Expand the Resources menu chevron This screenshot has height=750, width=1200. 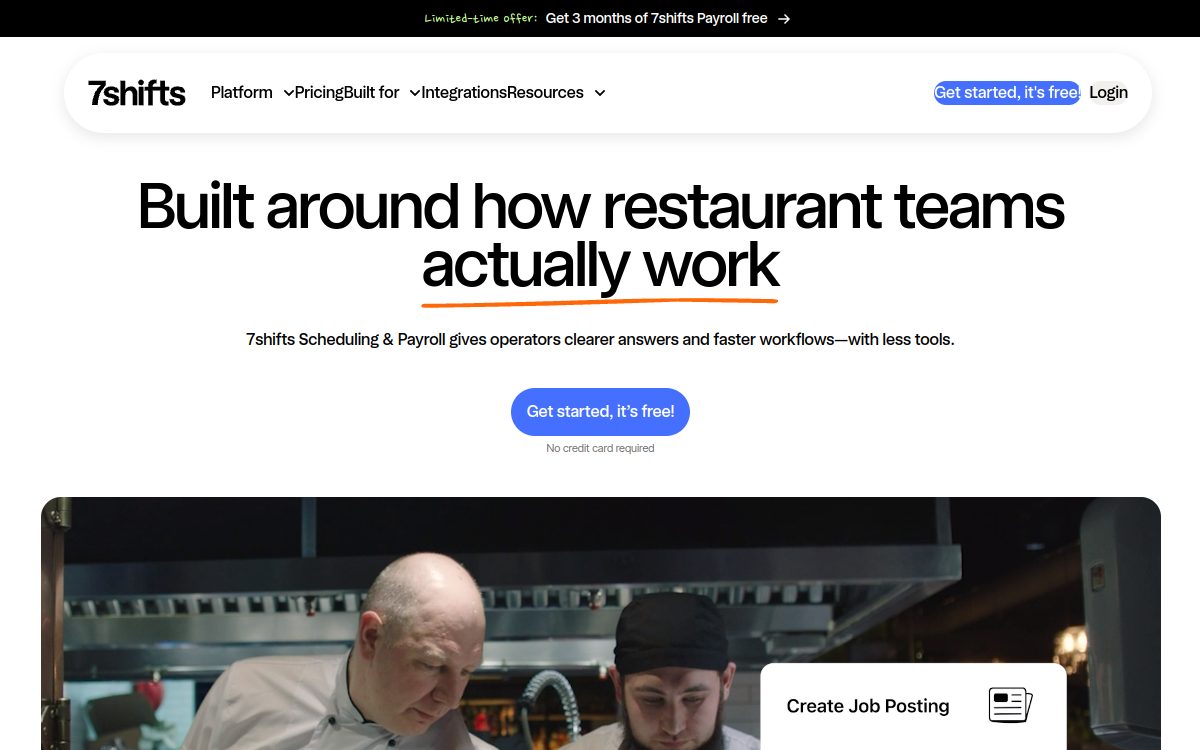pos(600,93)
